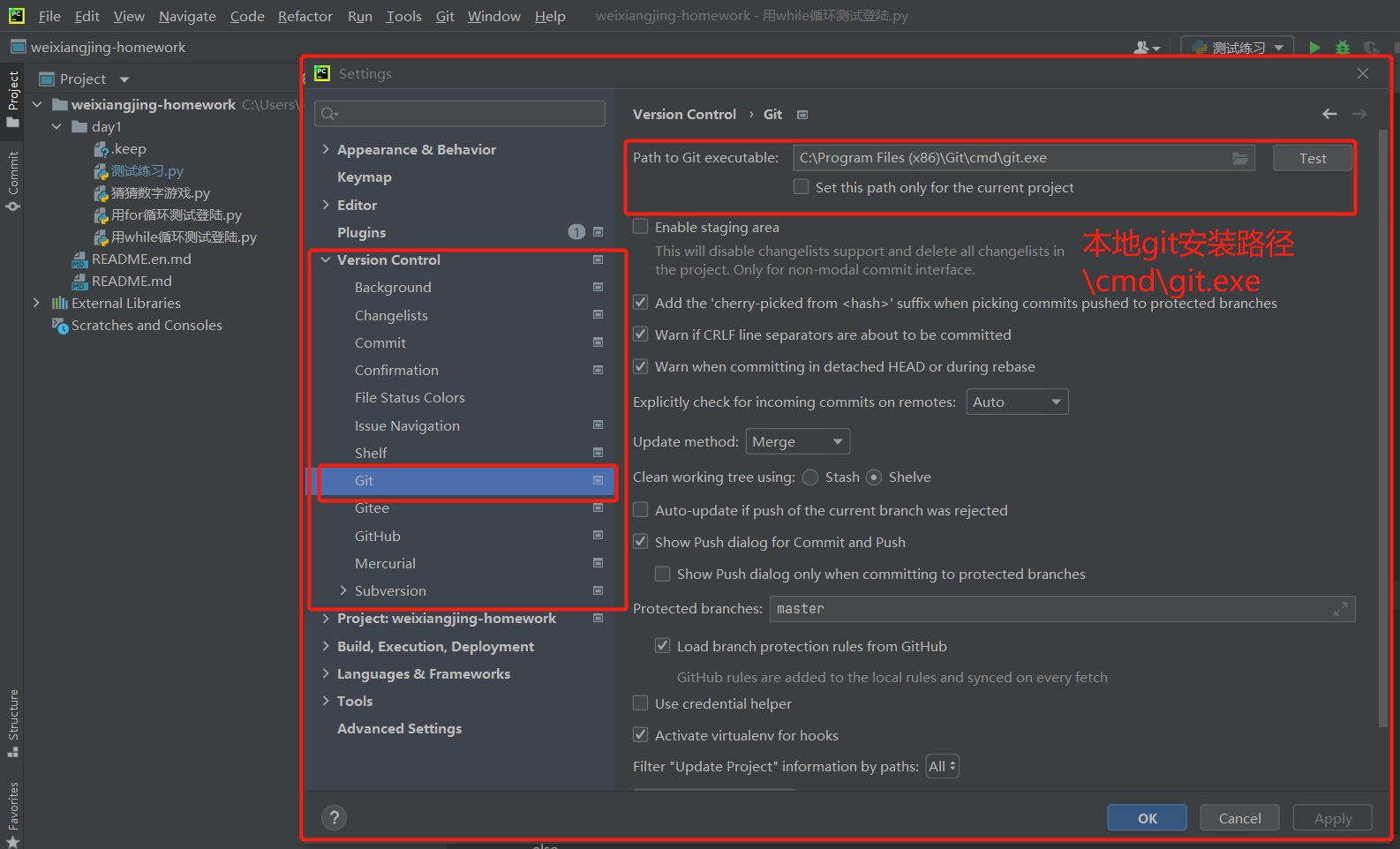This screenshot has height=849, width=1400.
Task: Click the OK button
Action: (1147, 818)
